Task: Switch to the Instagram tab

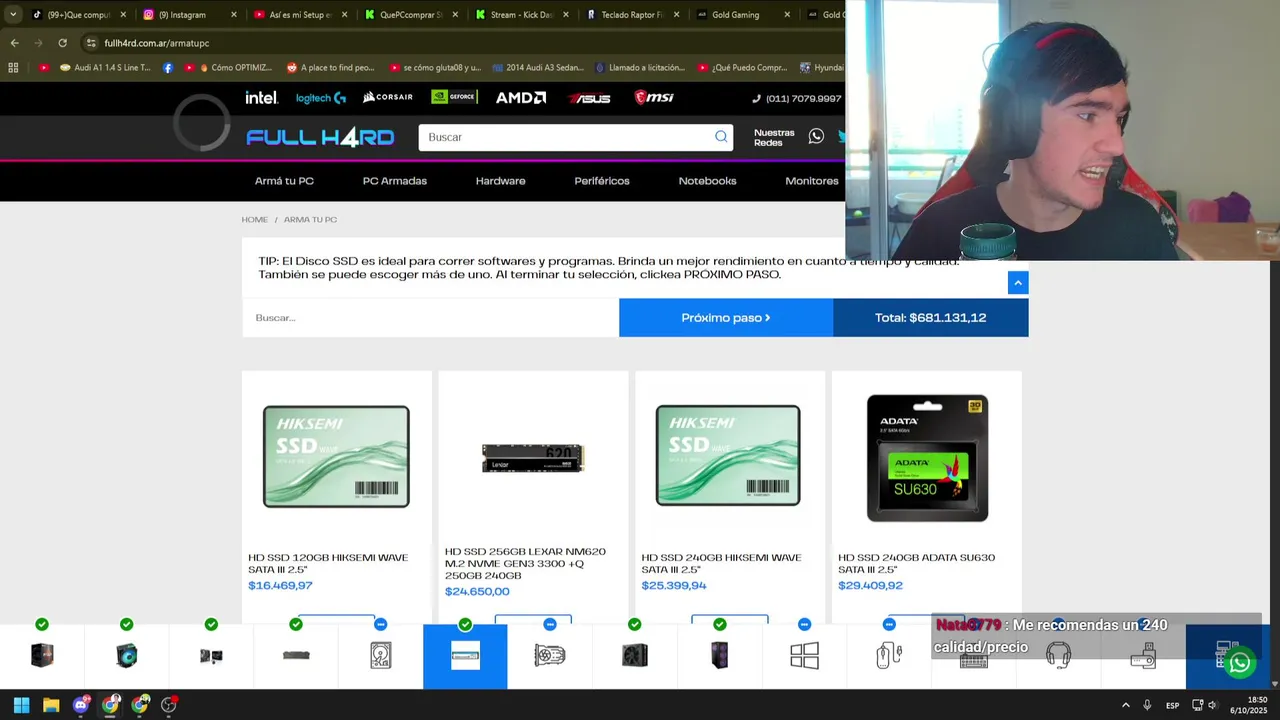Action: [190, 15]
